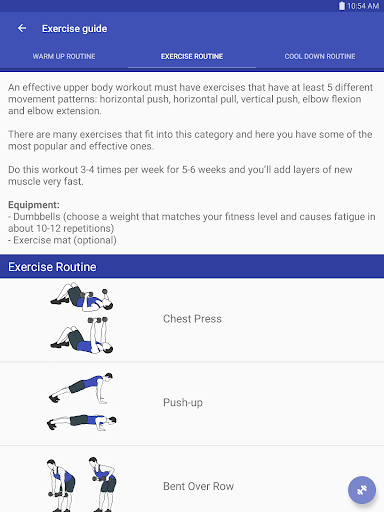The height and width of the screenshot is (512, 384).
Task: Open the Chest Press illustration
Action: pyautogui.click(x=82, y=318)
